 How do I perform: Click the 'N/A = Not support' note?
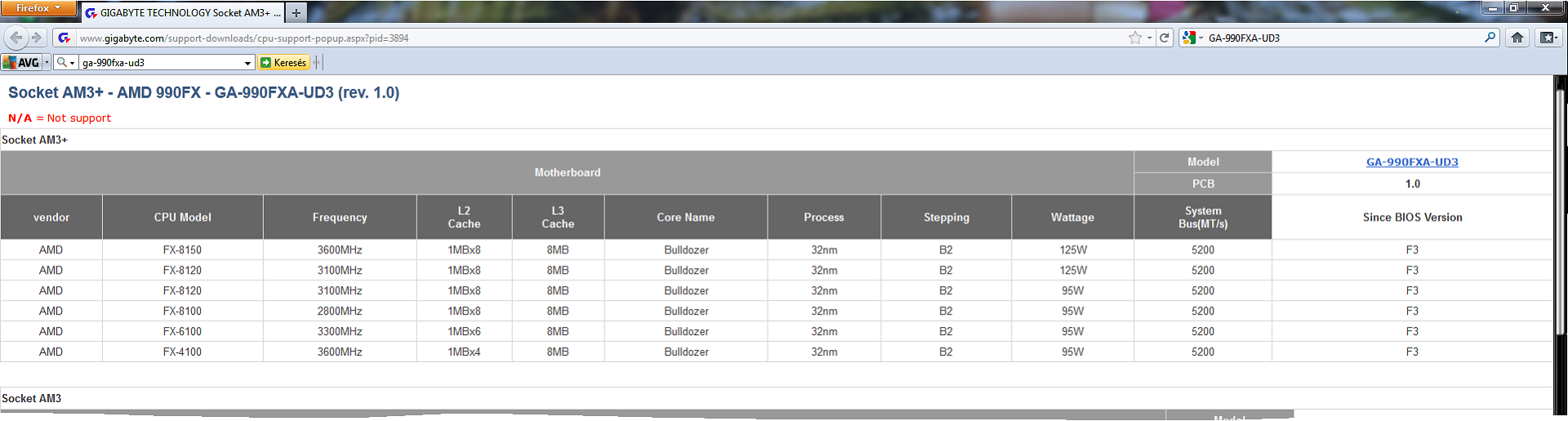click(x=60, y=118)
